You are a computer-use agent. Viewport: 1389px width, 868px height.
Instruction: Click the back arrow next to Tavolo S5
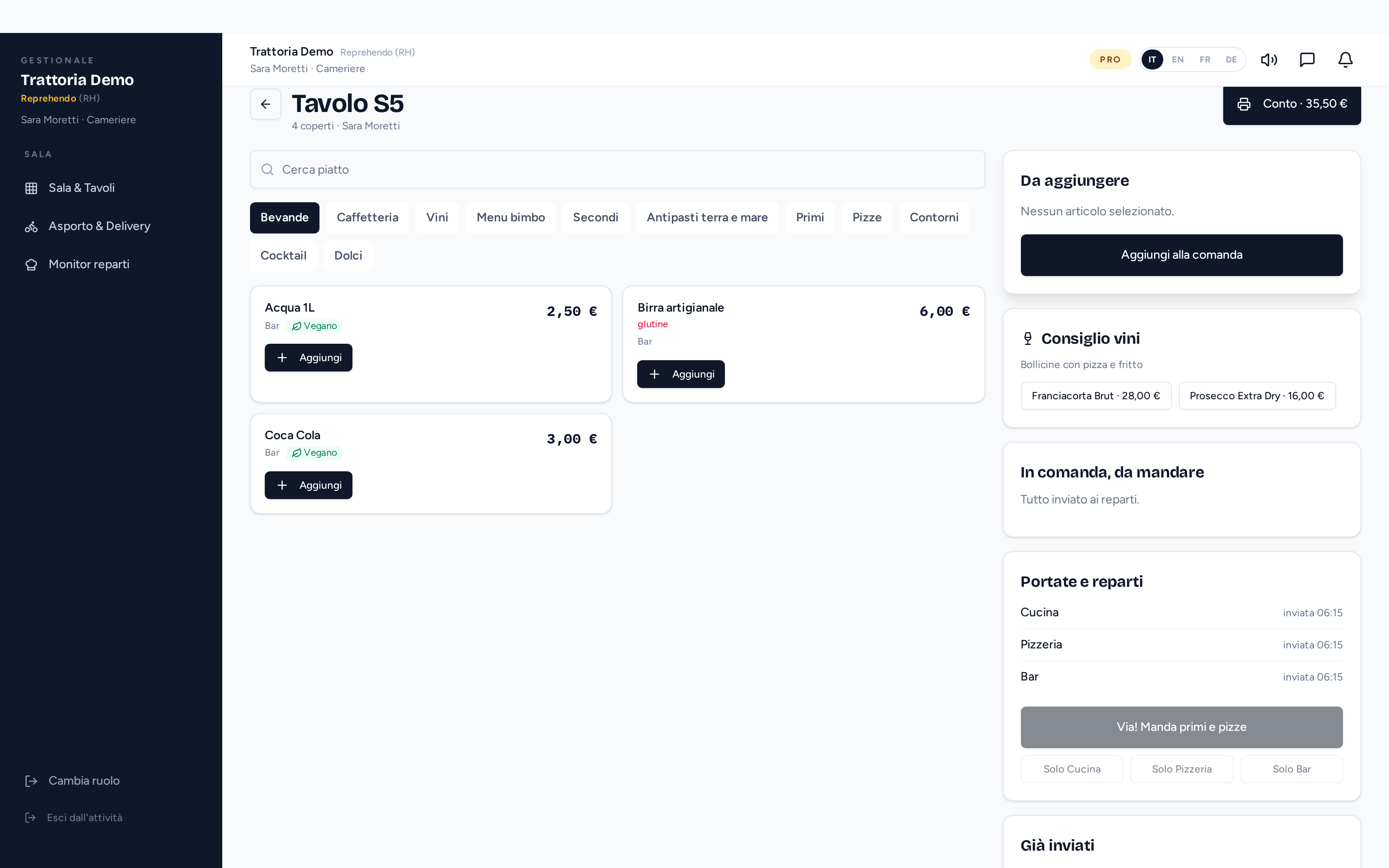pyautogui.click(x=265, y=104)
